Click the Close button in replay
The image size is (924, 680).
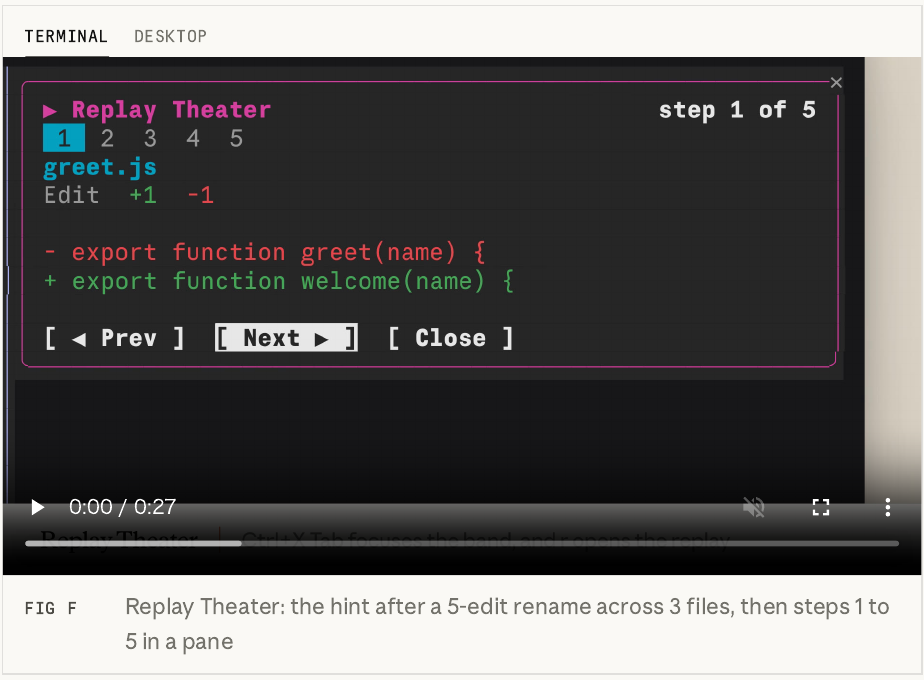[x=451, y=338]
